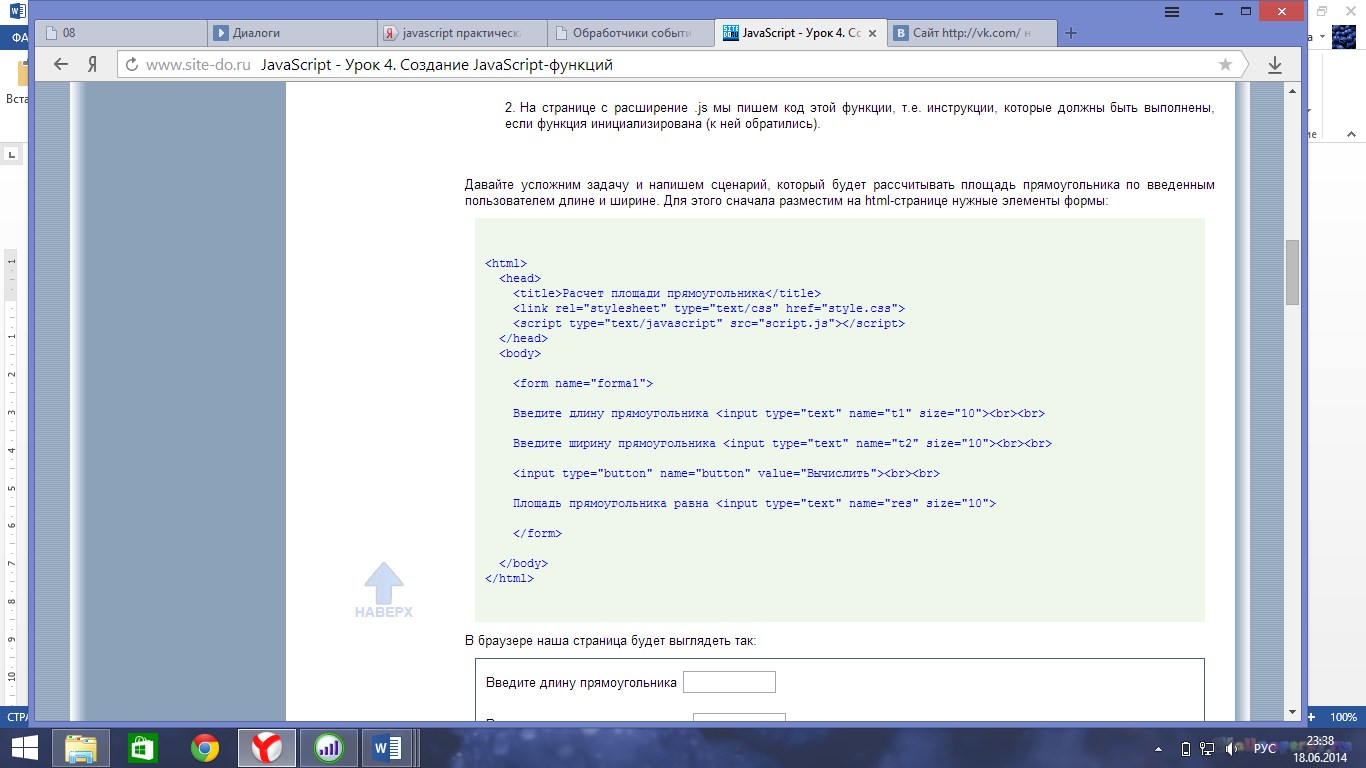Switch to the 08 tab
This screenshot has height=768, width=1366.
[x=122, y=33]
